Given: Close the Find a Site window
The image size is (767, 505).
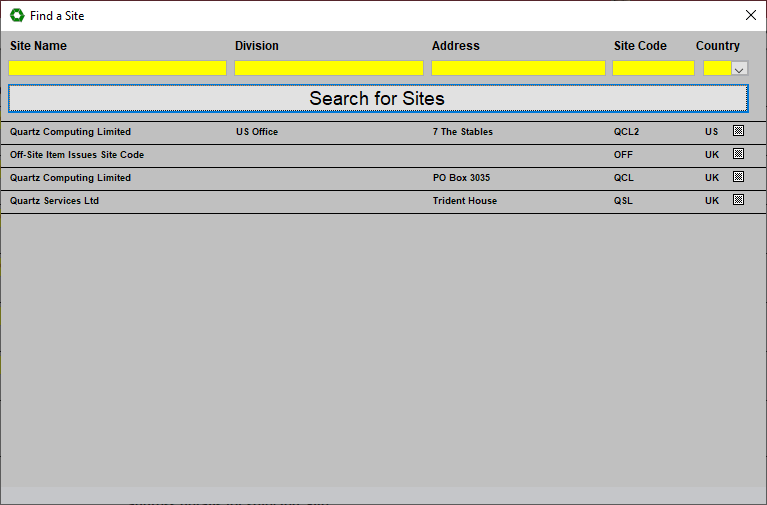Looking at the screenshot, I should 751,15.
